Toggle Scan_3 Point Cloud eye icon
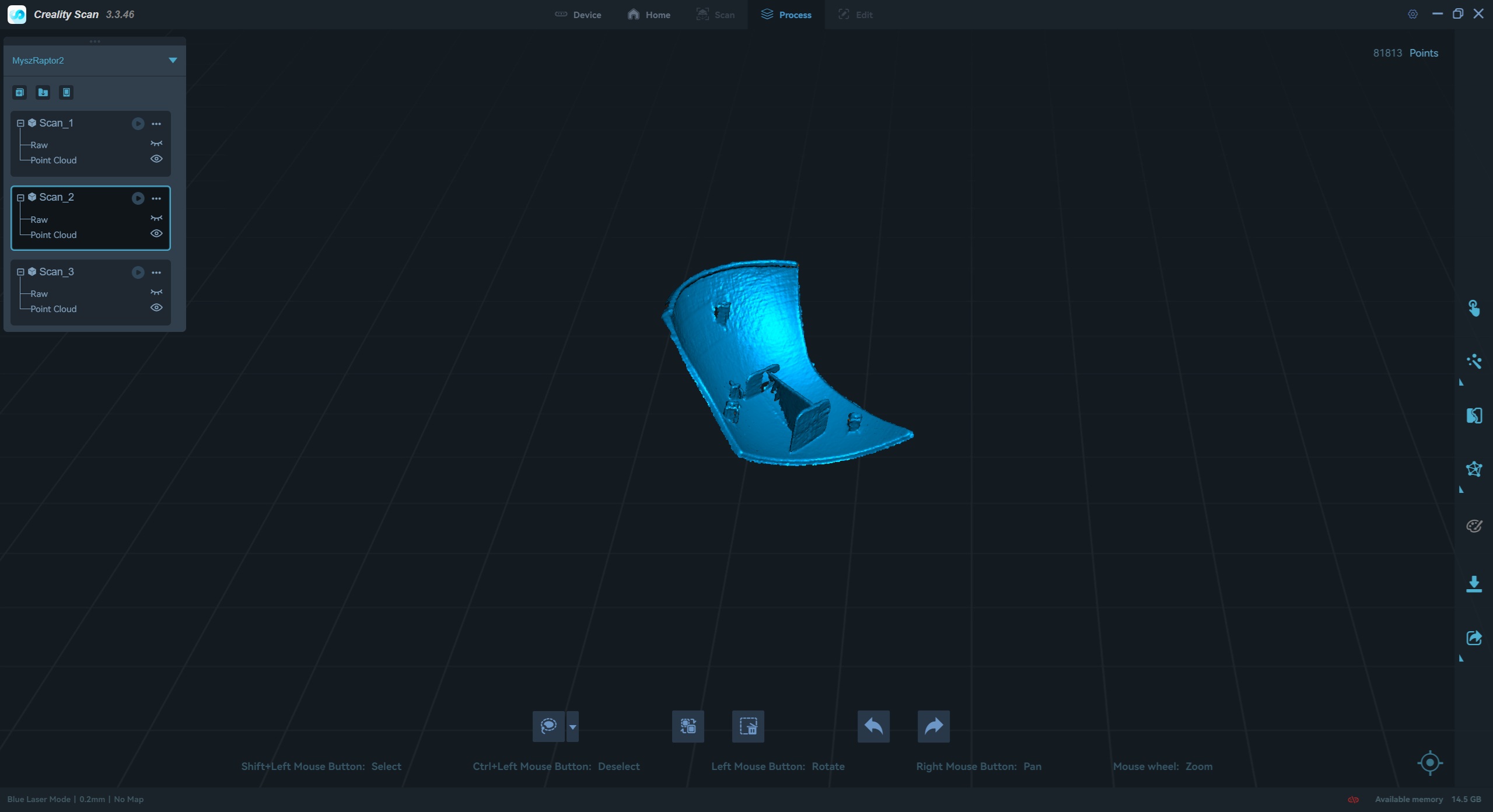Image resolution: width=1493 pixels, height=812 pixels. click(x=156, y=308)
